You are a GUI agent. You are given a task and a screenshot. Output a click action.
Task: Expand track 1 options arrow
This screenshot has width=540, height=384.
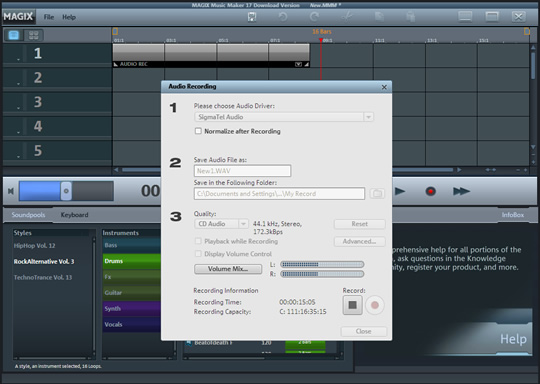click(x=18, y=59)
